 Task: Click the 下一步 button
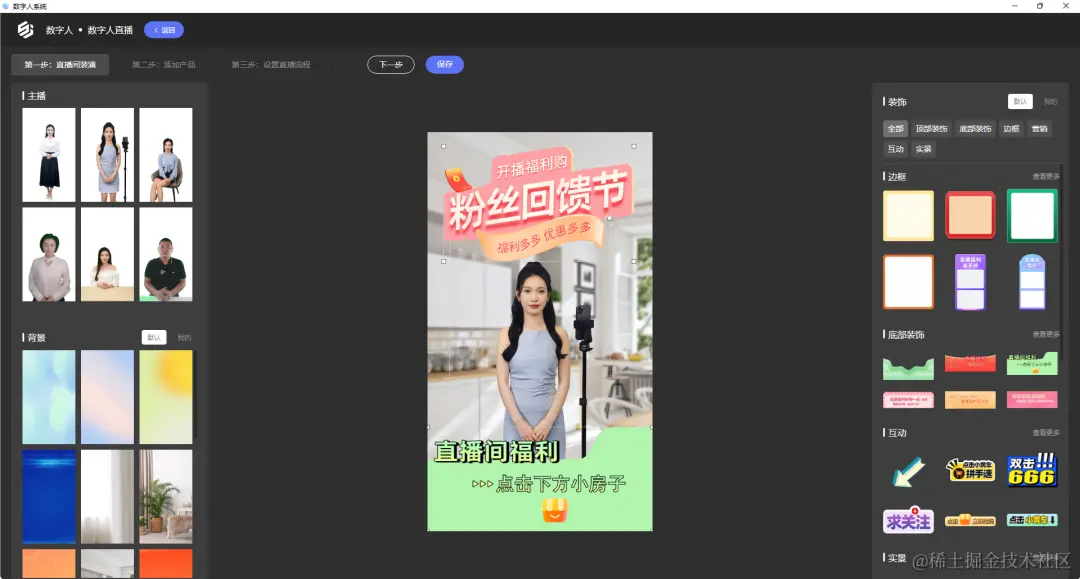390,63
